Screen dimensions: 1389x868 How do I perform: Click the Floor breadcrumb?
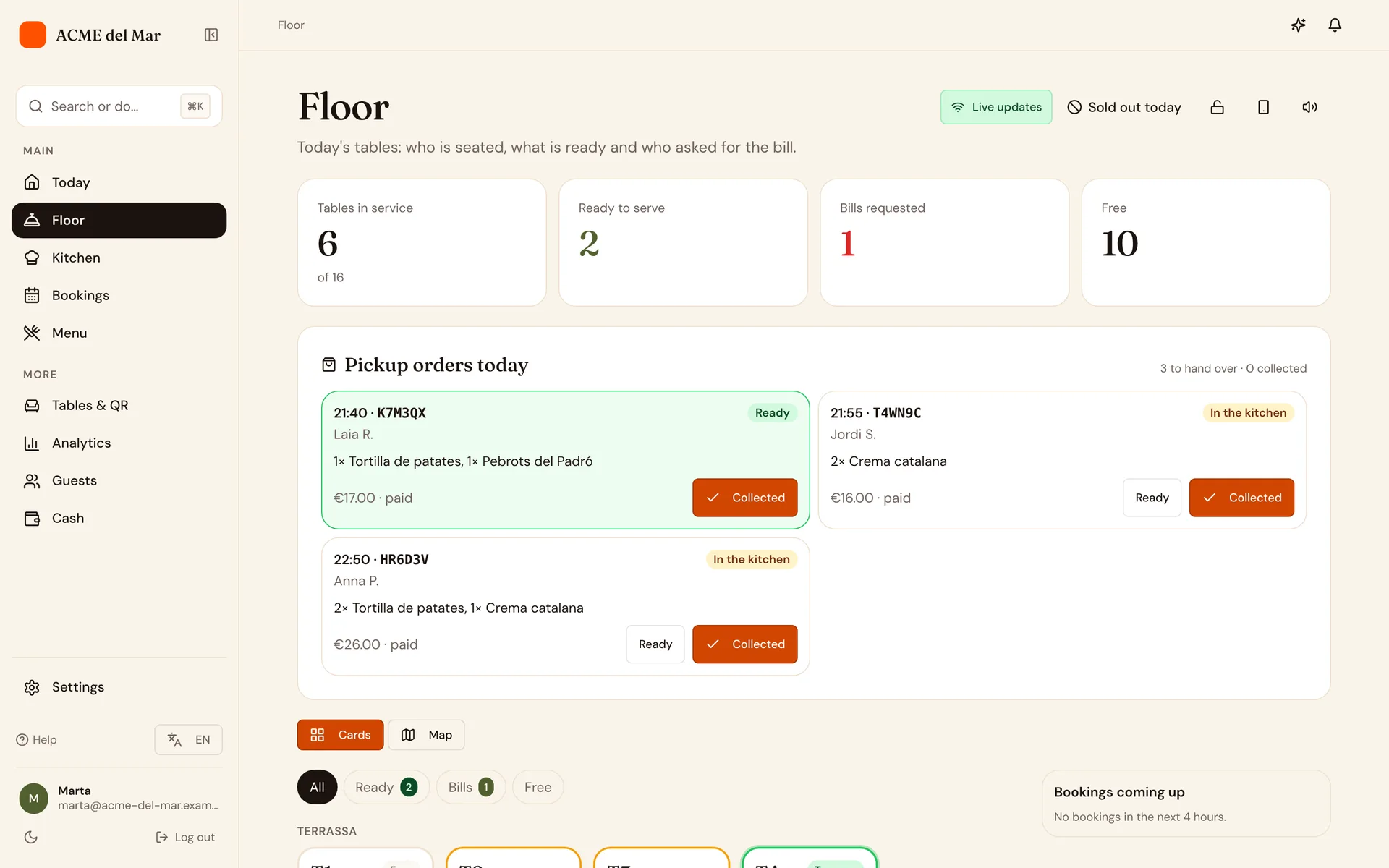(291, 25)
